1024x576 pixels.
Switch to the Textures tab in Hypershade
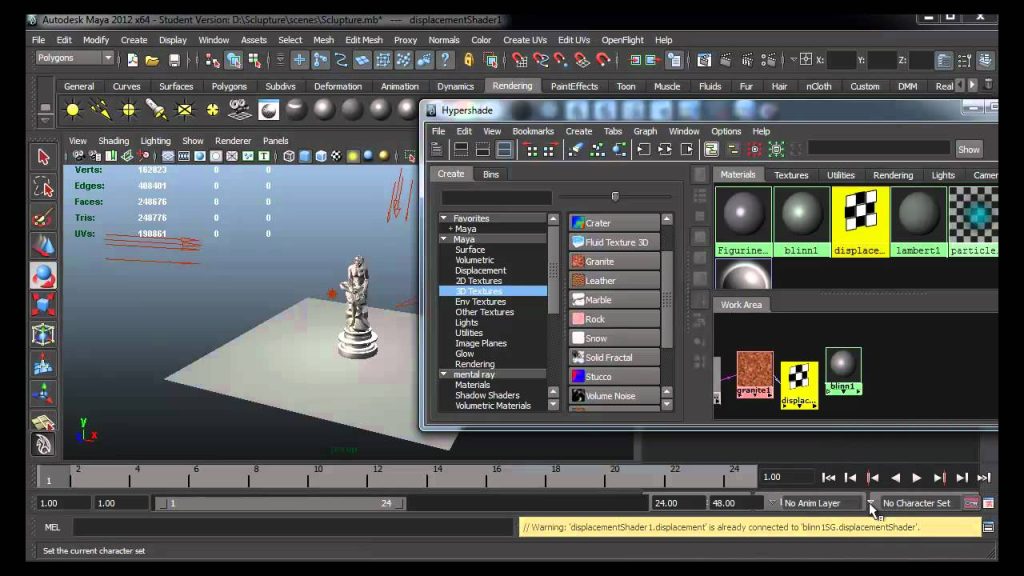click(791, 175)
